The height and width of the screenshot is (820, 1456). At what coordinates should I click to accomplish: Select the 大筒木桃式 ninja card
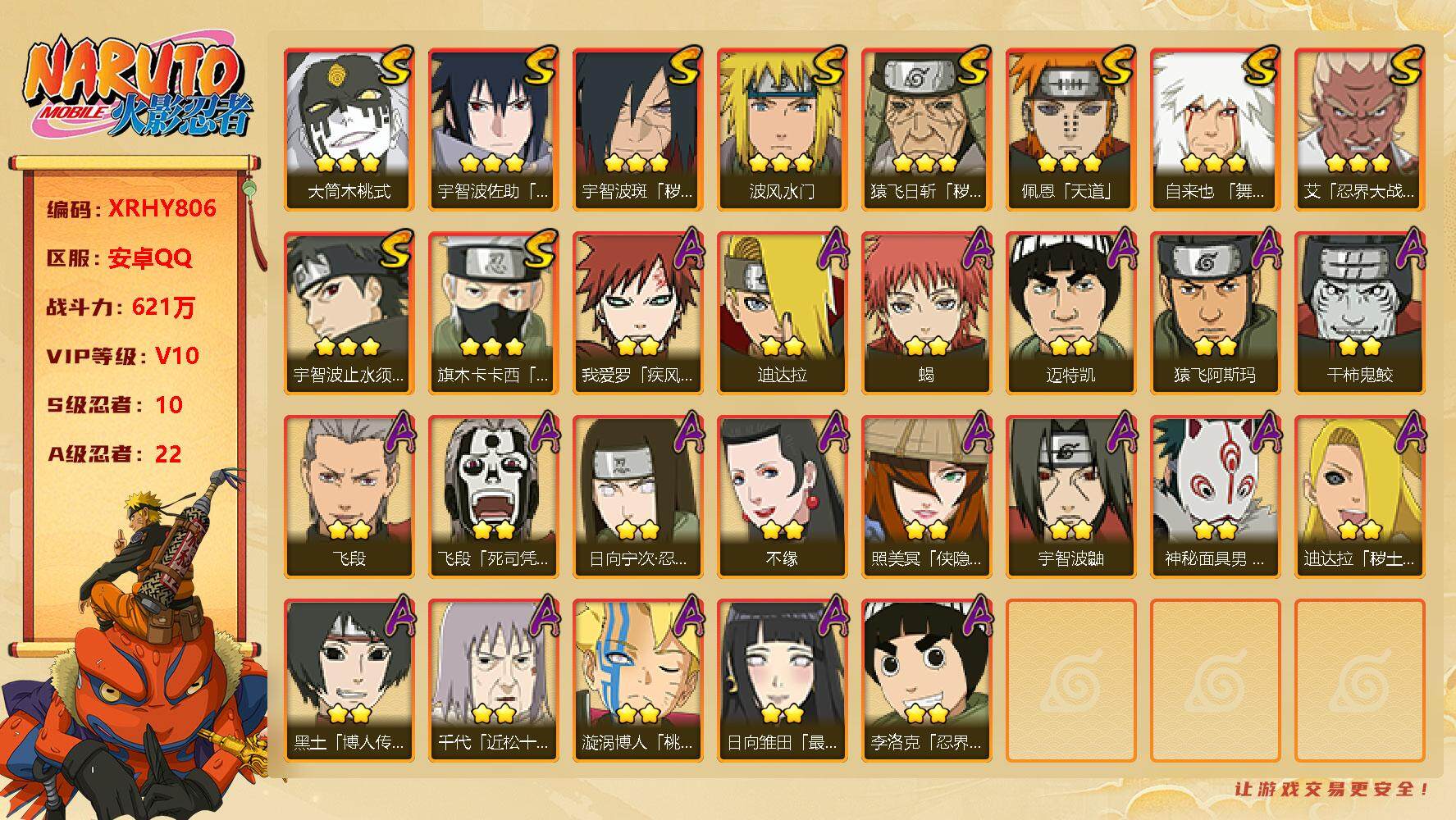349,130
